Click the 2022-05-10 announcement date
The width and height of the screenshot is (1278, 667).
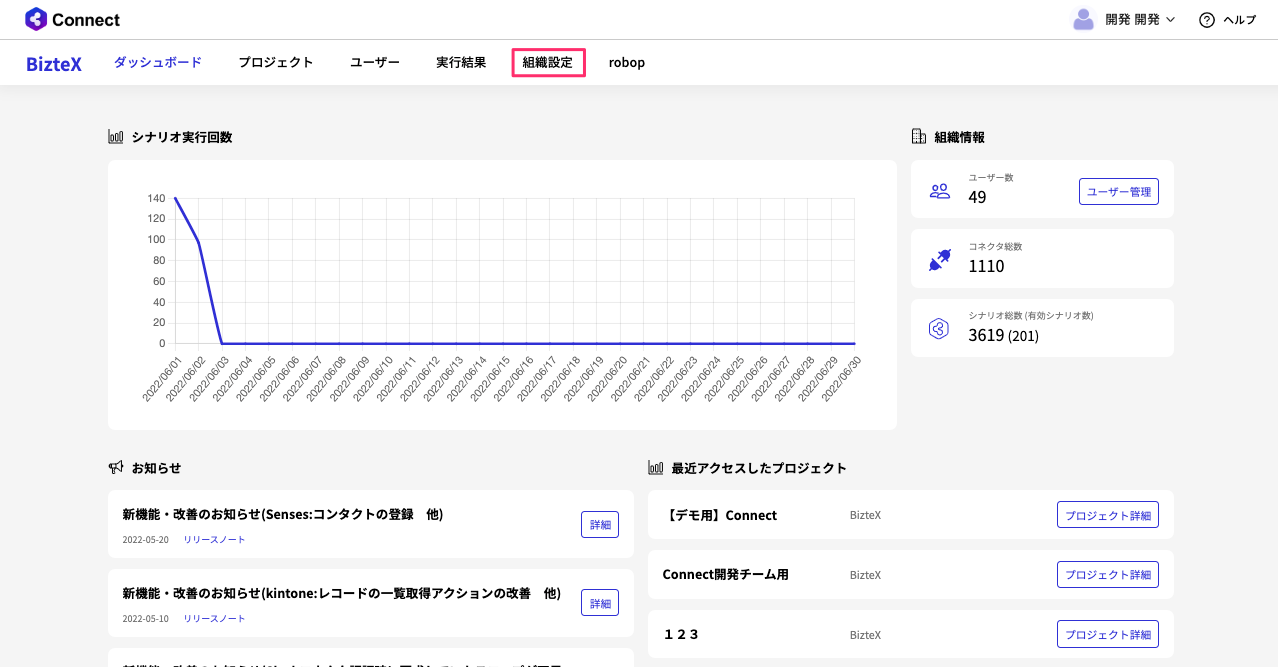(x=145, y=619)
